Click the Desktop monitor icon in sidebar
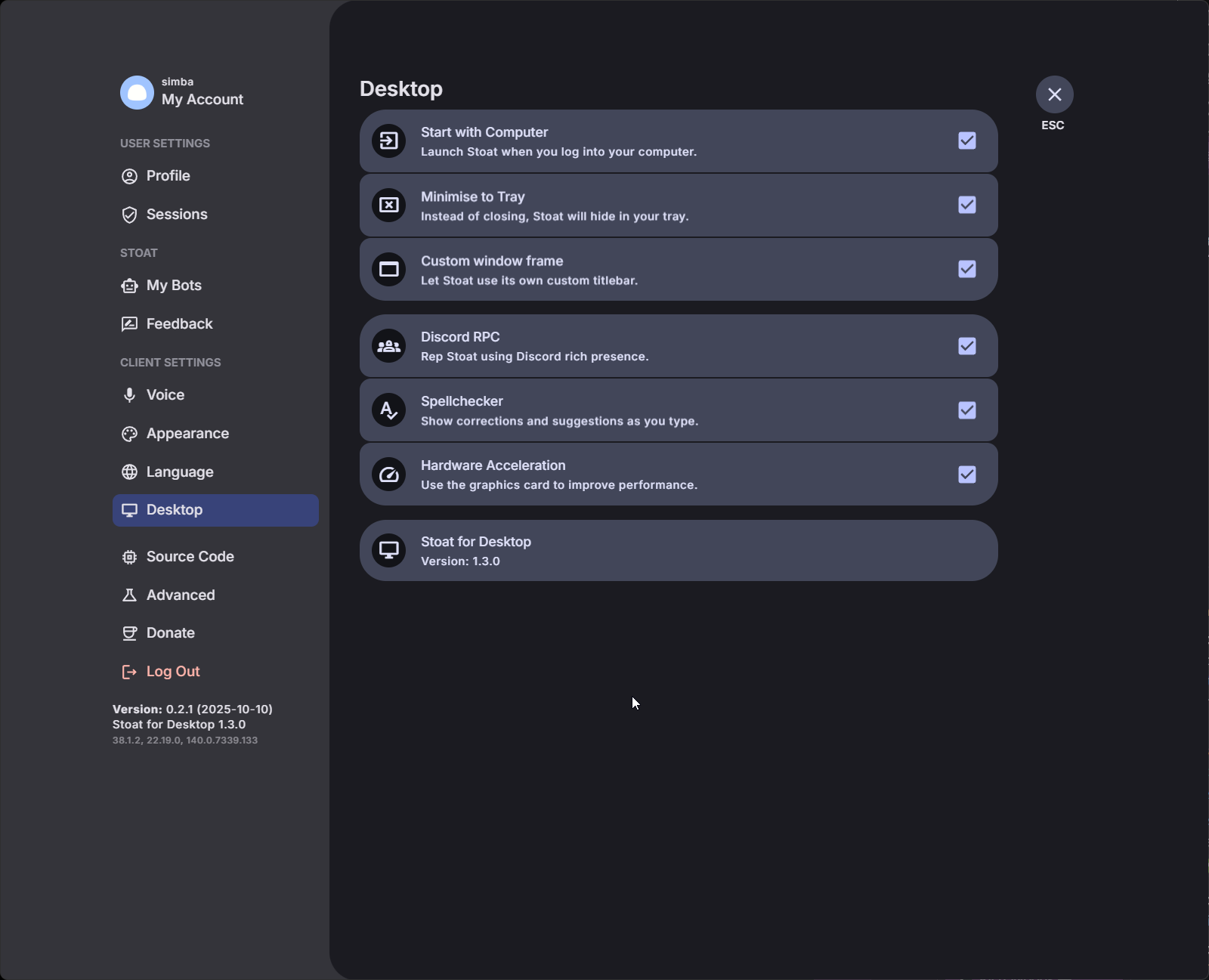Screen dimensions: 1209x980 click(x=130, y=510)
